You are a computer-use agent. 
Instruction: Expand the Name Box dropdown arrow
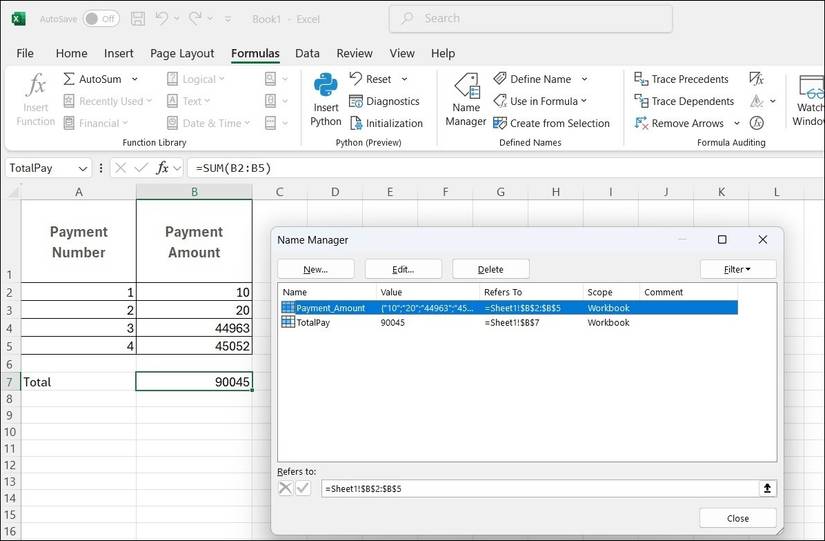click(x=82, y=168)
